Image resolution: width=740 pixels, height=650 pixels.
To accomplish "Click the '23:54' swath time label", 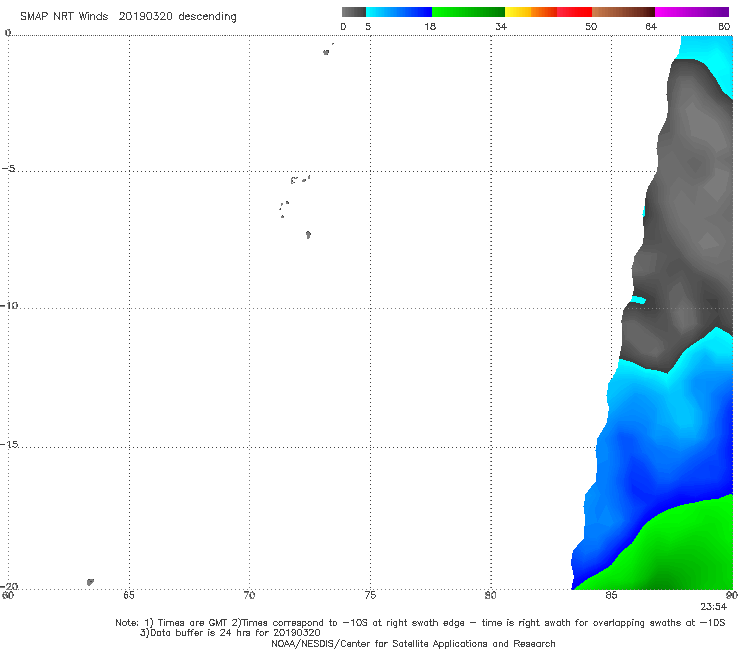I will [x=714, y=607].
